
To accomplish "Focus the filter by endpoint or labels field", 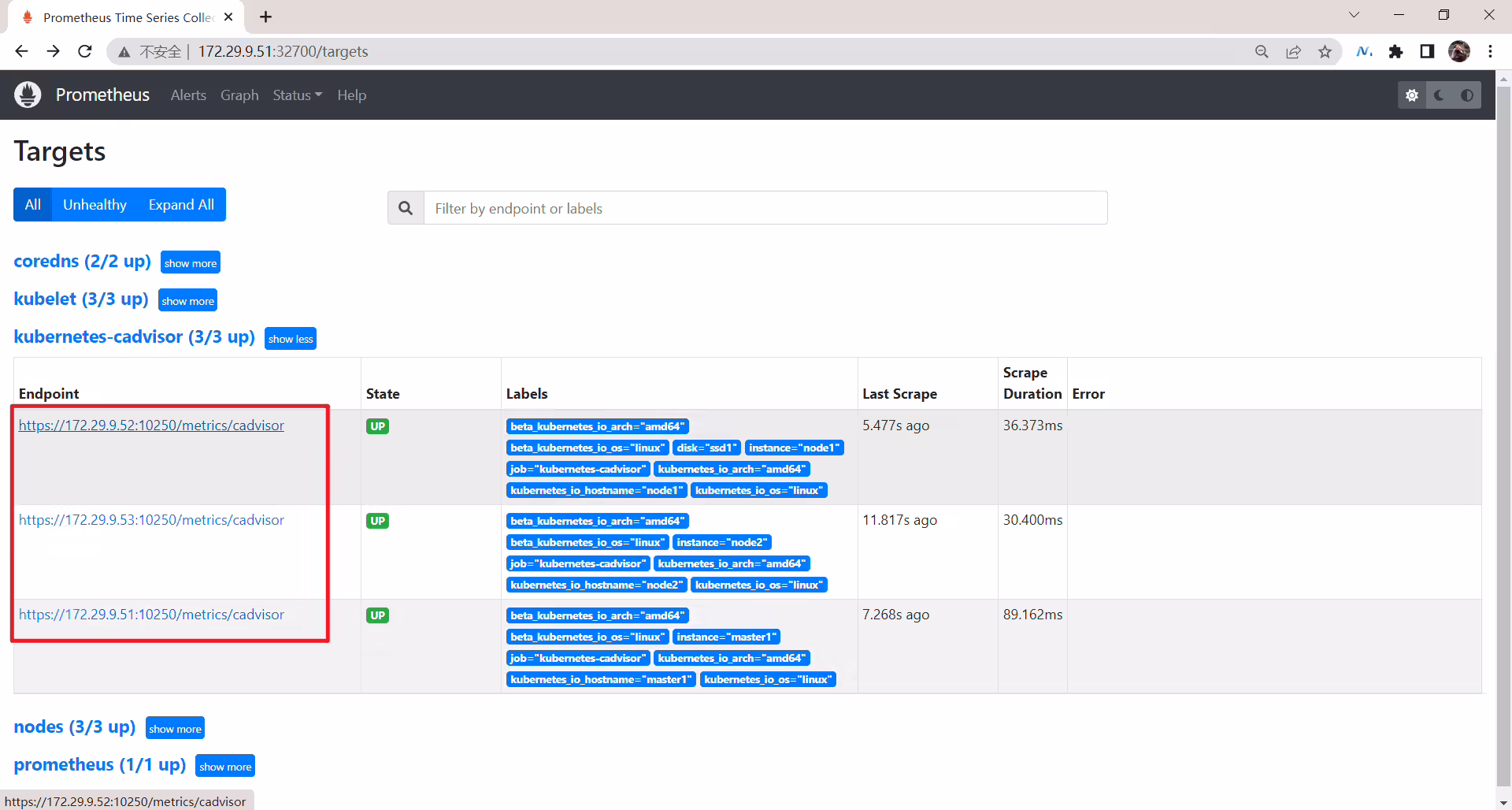I will [765, 208].
